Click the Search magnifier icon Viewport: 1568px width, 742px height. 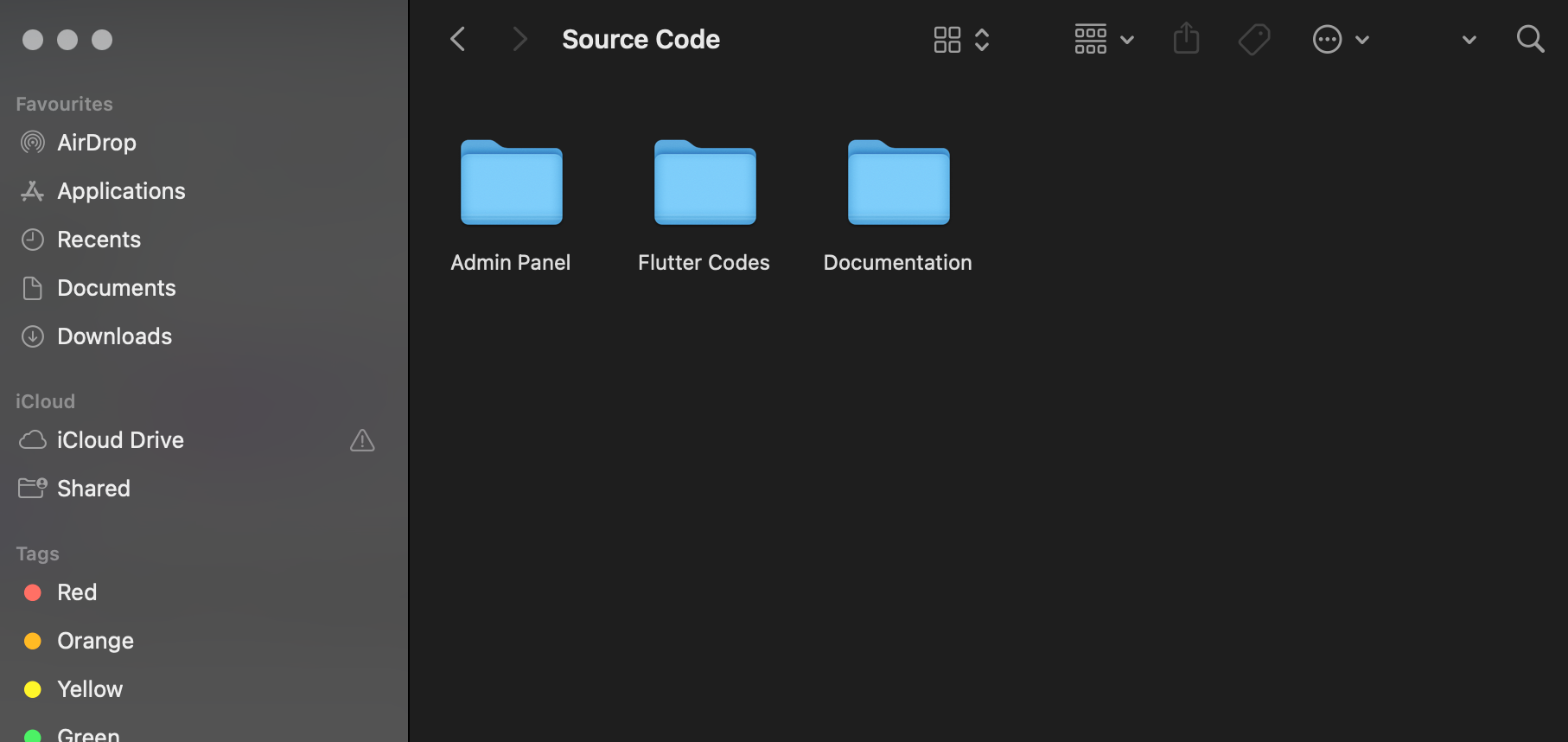coord(1530,39)
